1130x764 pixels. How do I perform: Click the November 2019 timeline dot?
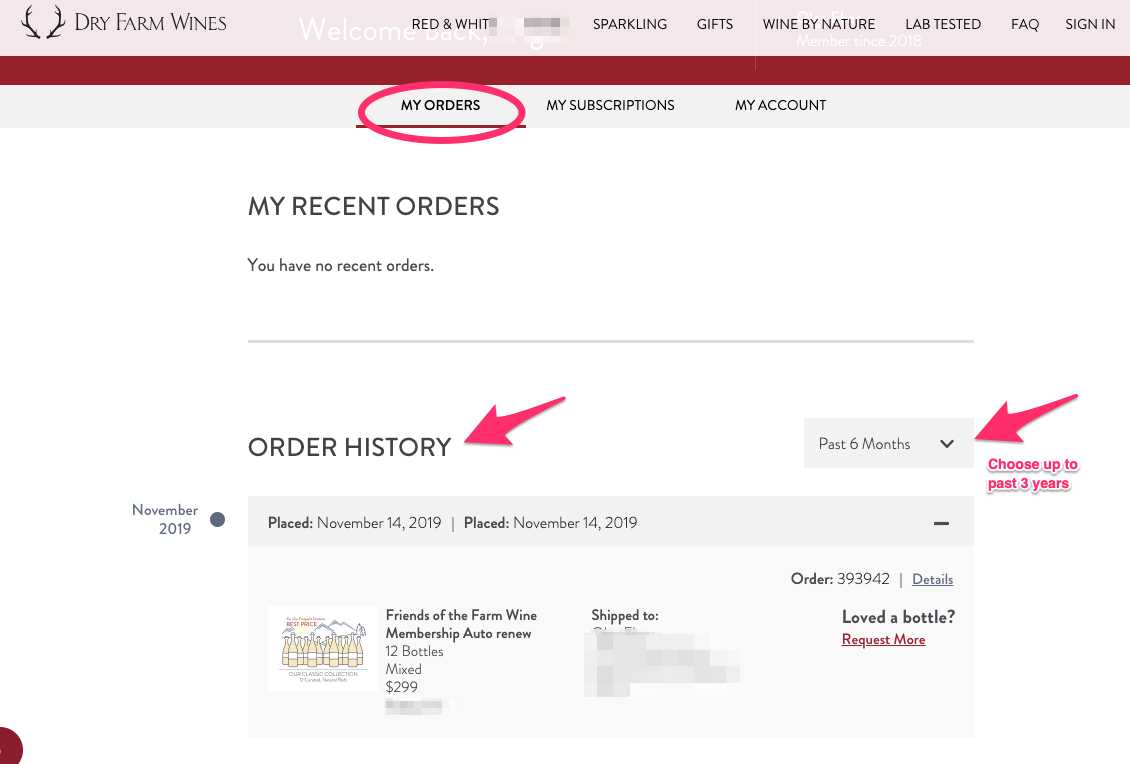217,520
